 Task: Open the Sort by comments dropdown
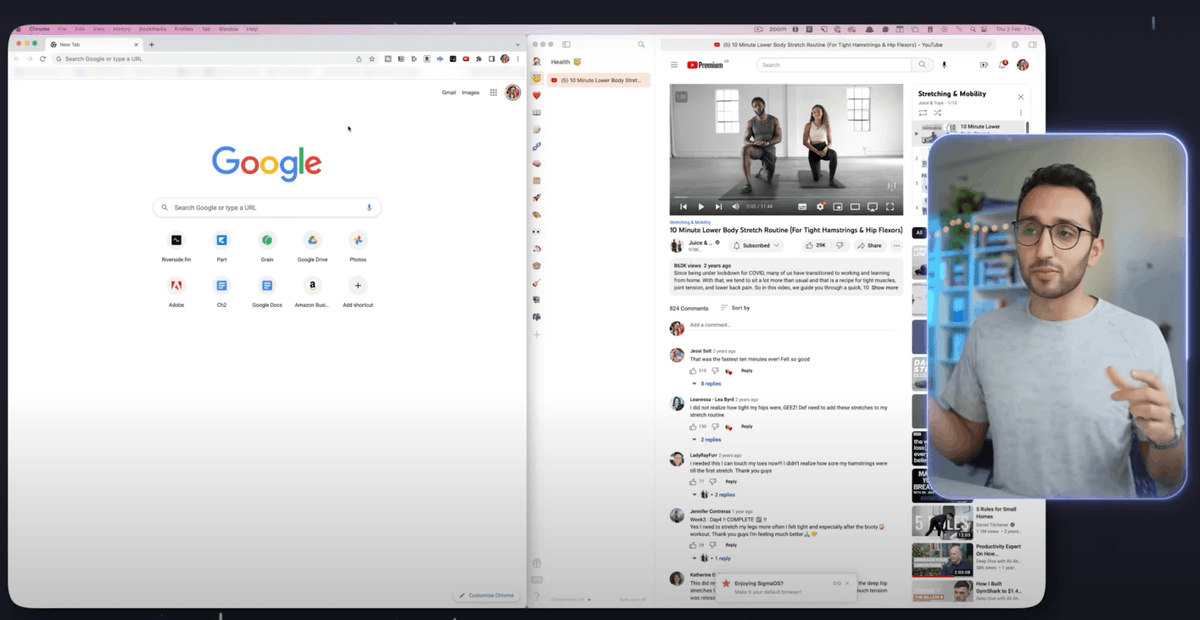click(x=735, y=308)
